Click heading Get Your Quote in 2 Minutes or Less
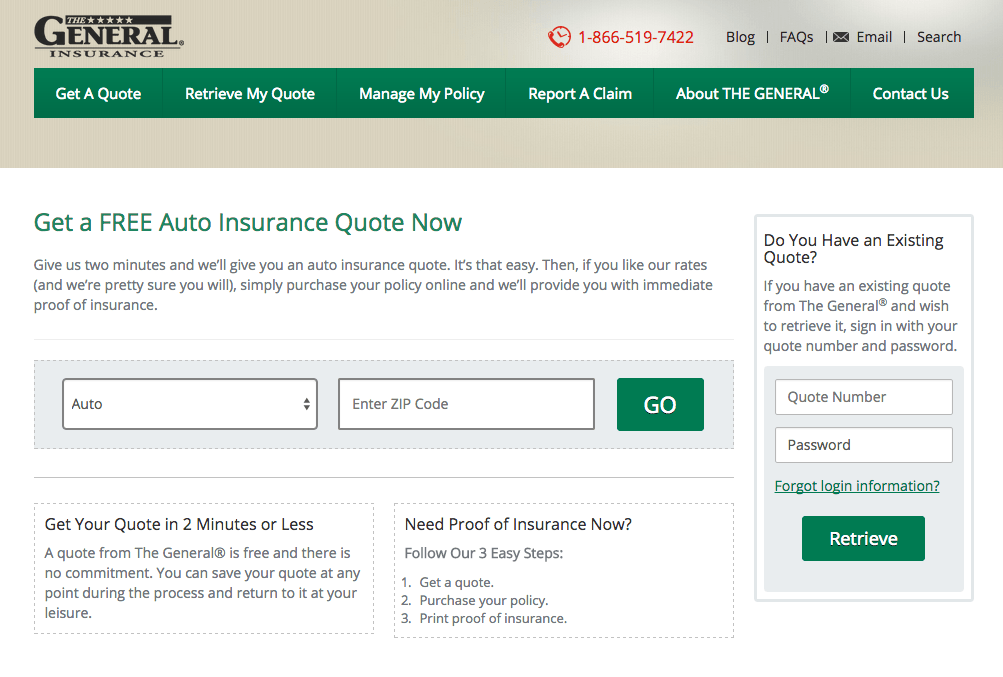This screenshot has height=677, width=1003. 179,524
